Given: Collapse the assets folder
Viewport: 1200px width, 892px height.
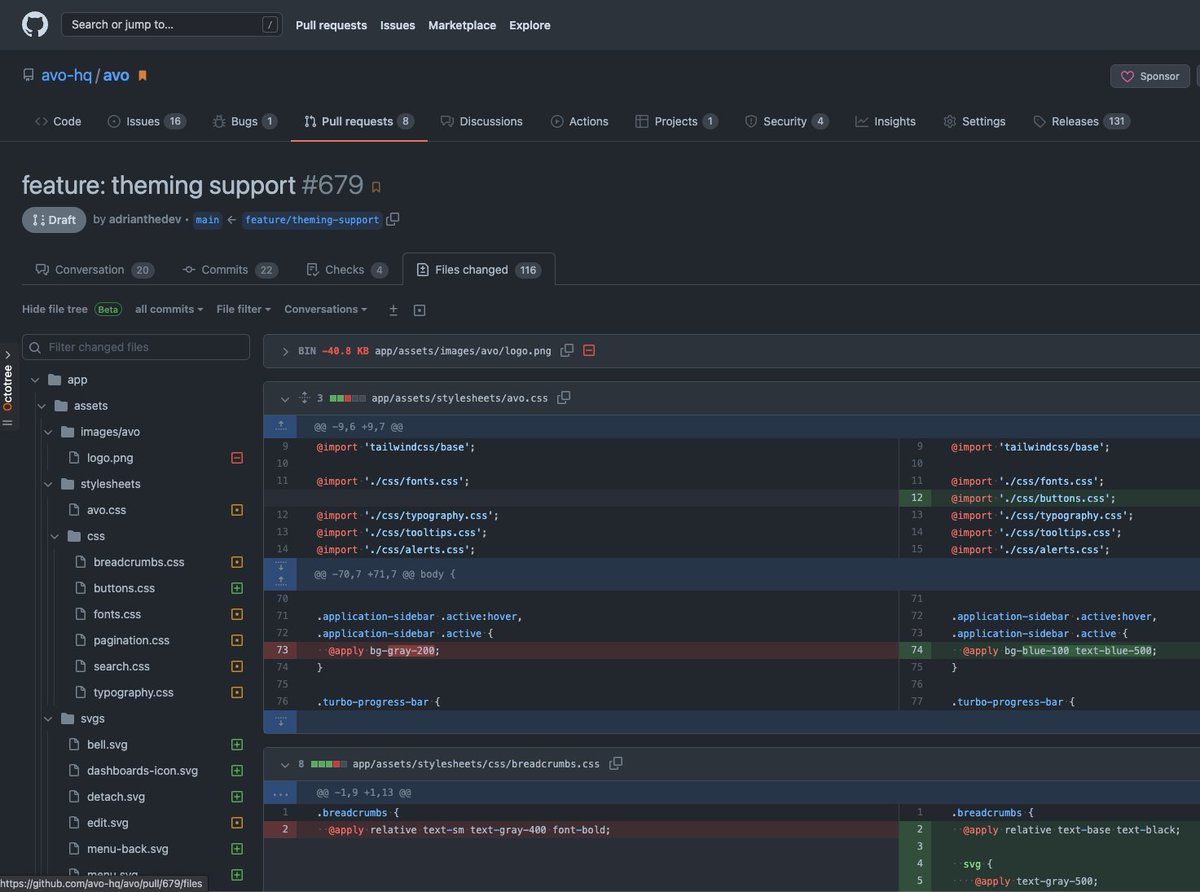Looking at the screenshot, I should tap(42, 406).
